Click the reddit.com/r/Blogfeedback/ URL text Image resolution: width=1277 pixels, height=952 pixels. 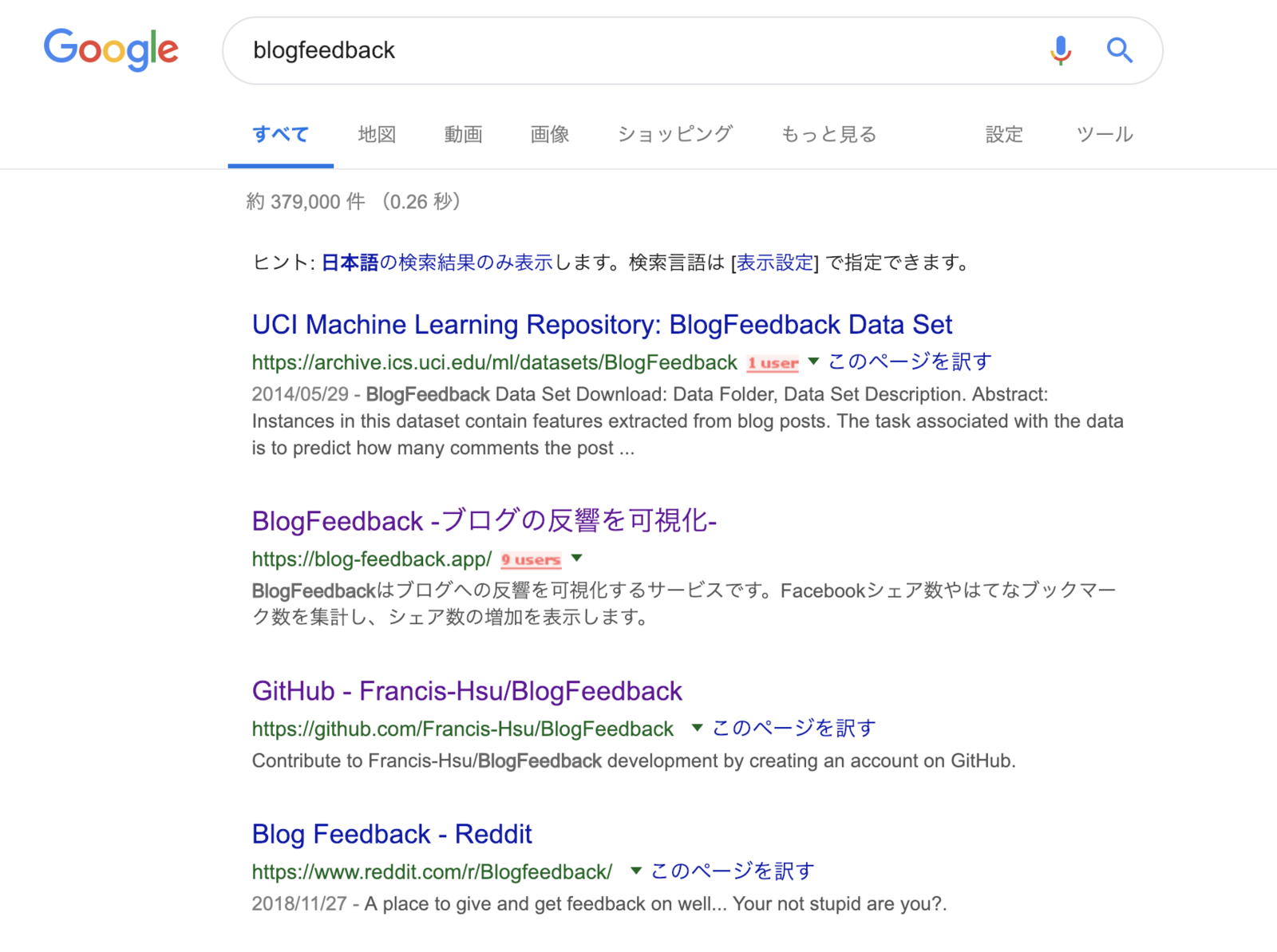(433, 871)
